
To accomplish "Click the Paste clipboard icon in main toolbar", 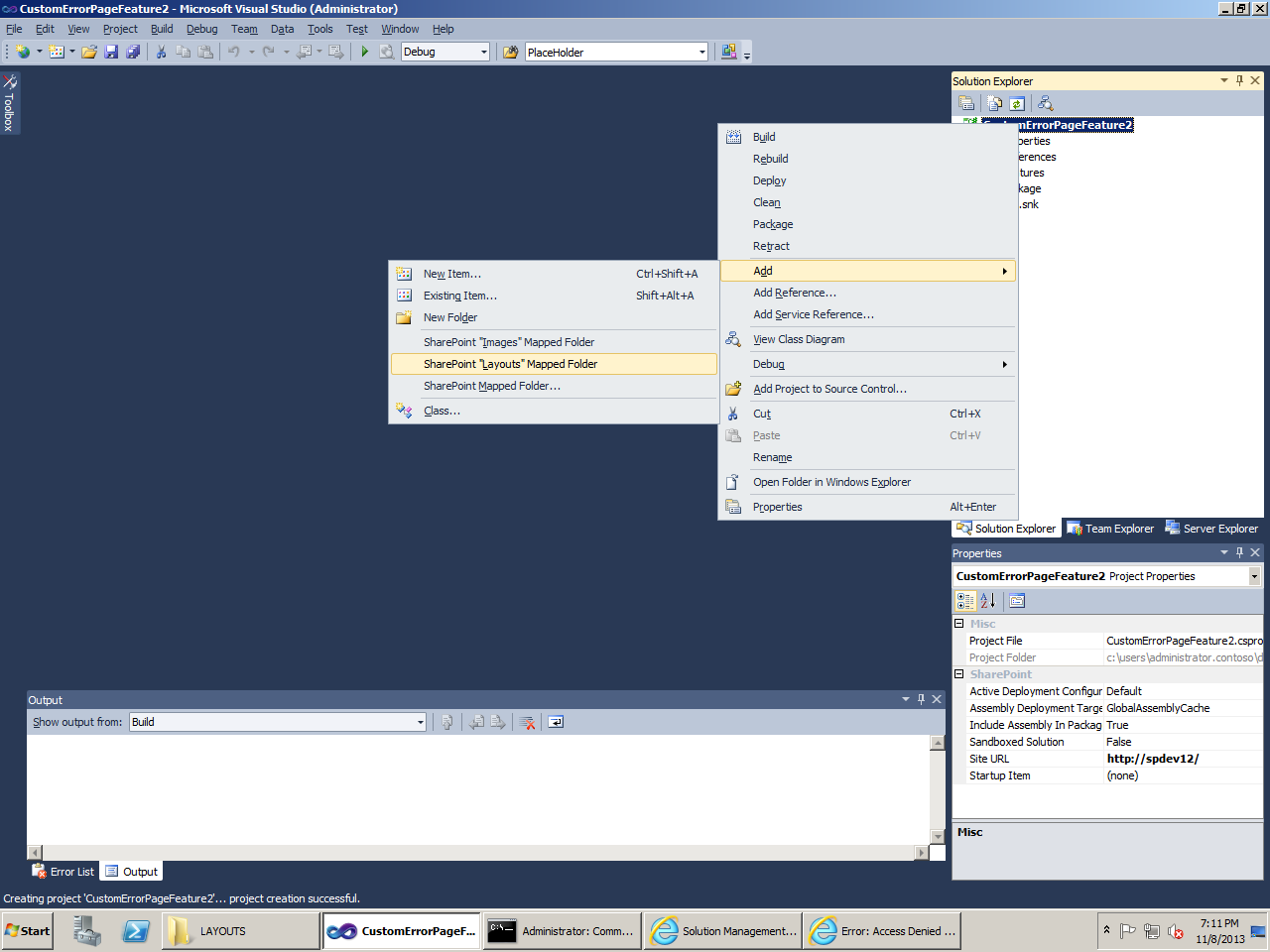I will 205,52.
